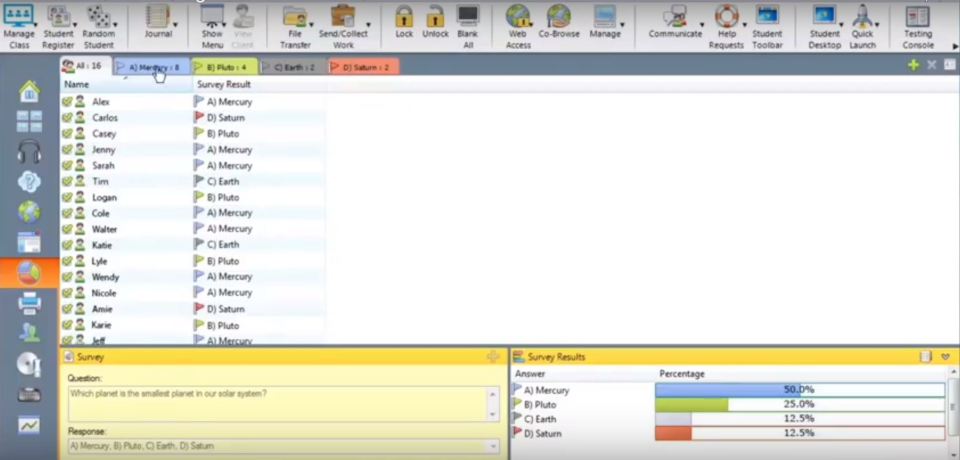Launch Co-Browse from the toolbar
The height and width of the screenshot is (460, 960).
559,22
